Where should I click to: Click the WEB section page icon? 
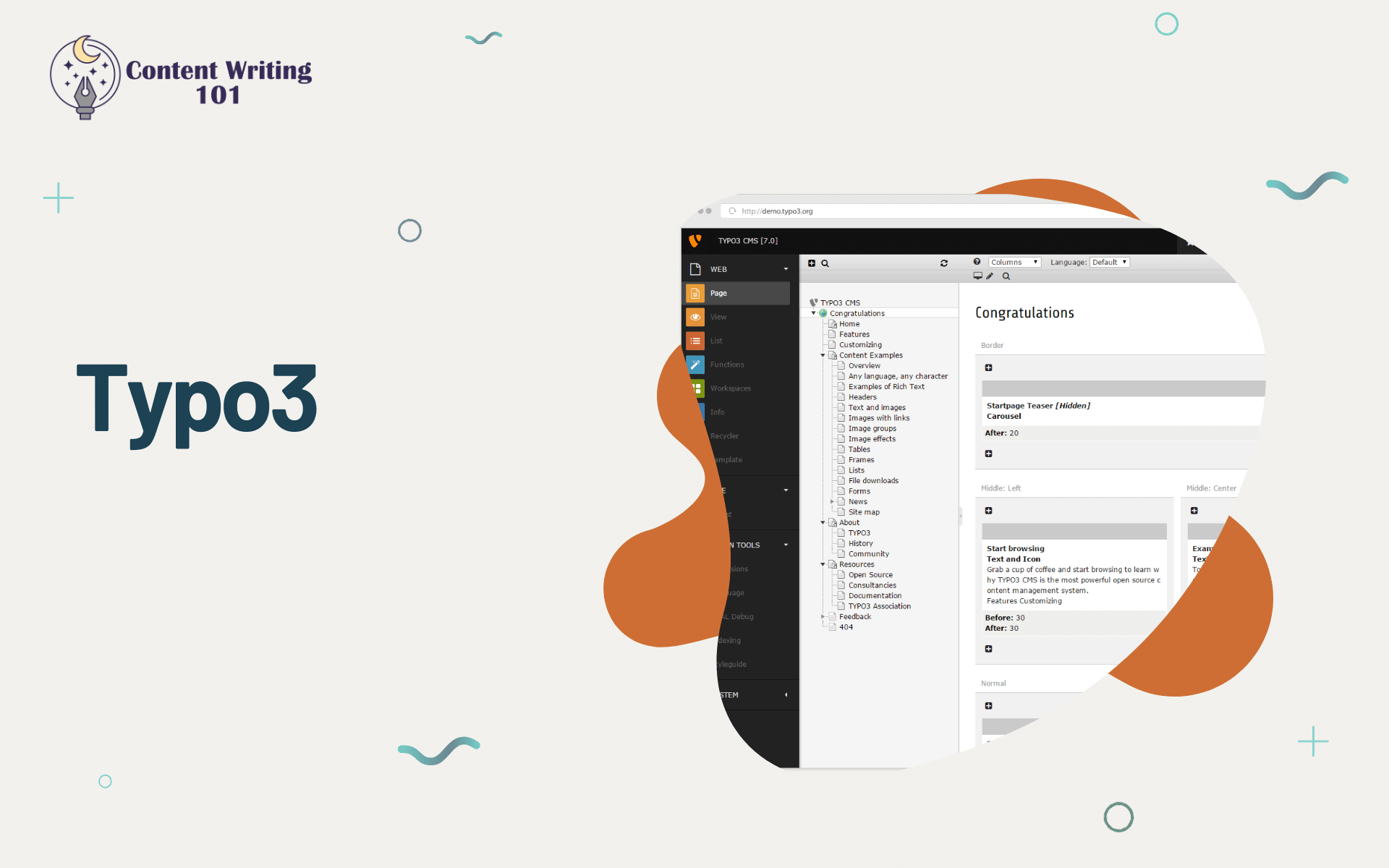(695, 269)
